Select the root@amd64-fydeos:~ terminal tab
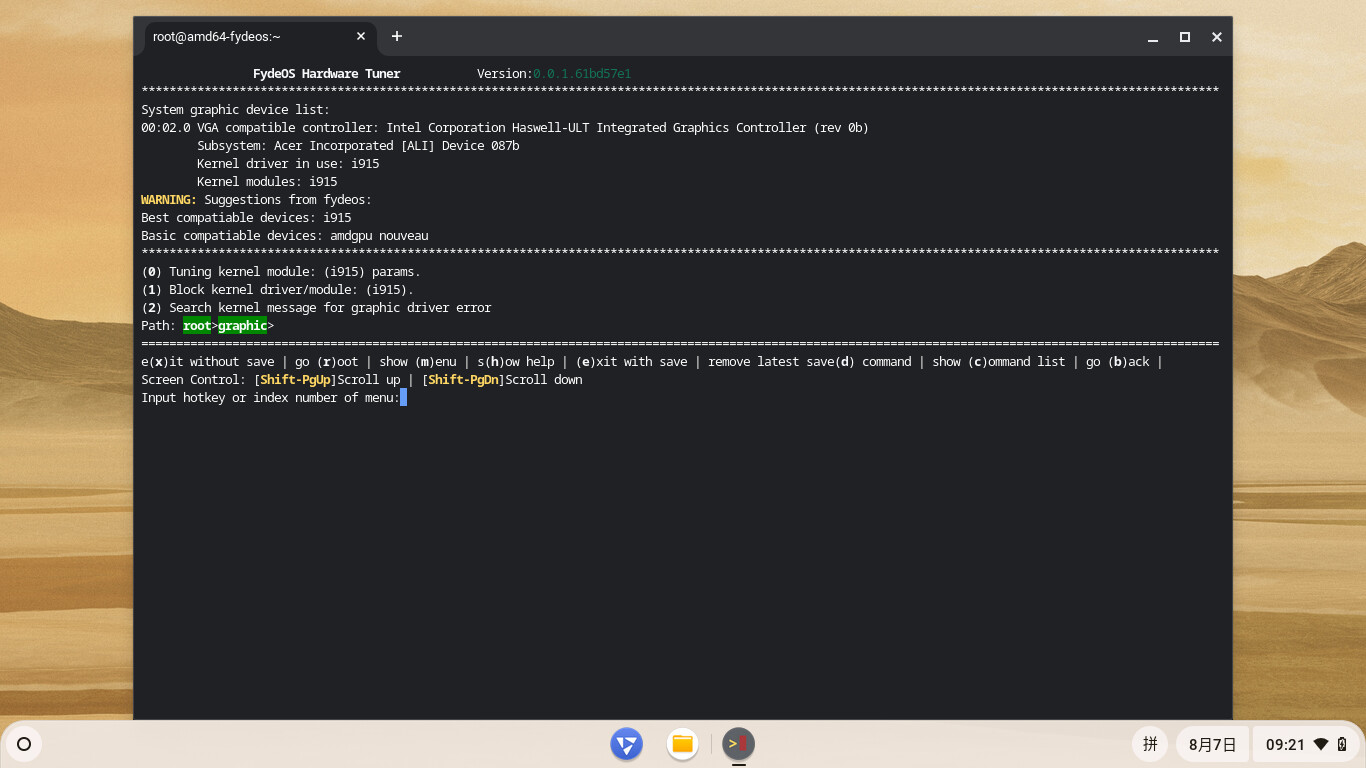Image resolution: width=1366 pixels, height=768 pixels. 260,37
